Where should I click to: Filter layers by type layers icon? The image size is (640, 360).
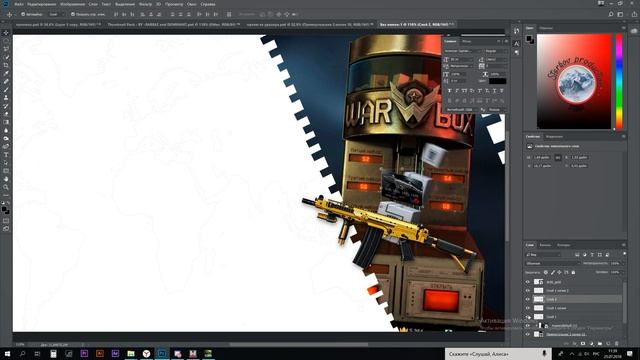592,255
